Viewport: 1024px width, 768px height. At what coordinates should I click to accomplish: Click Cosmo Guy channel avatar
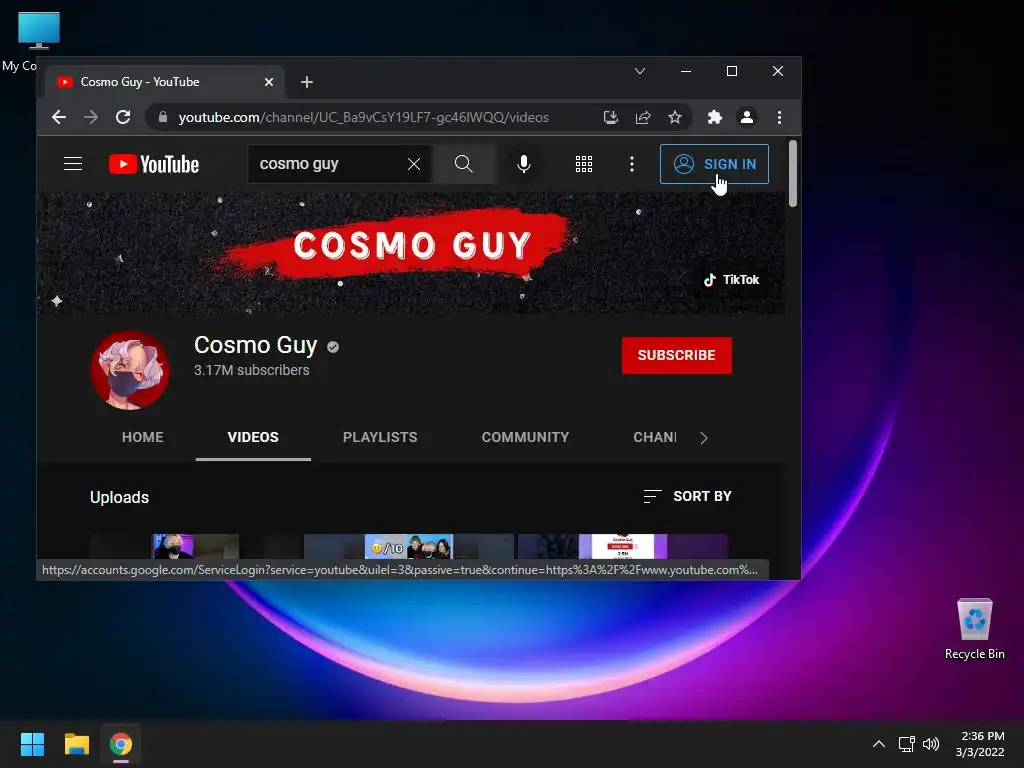tap(130, 370)
